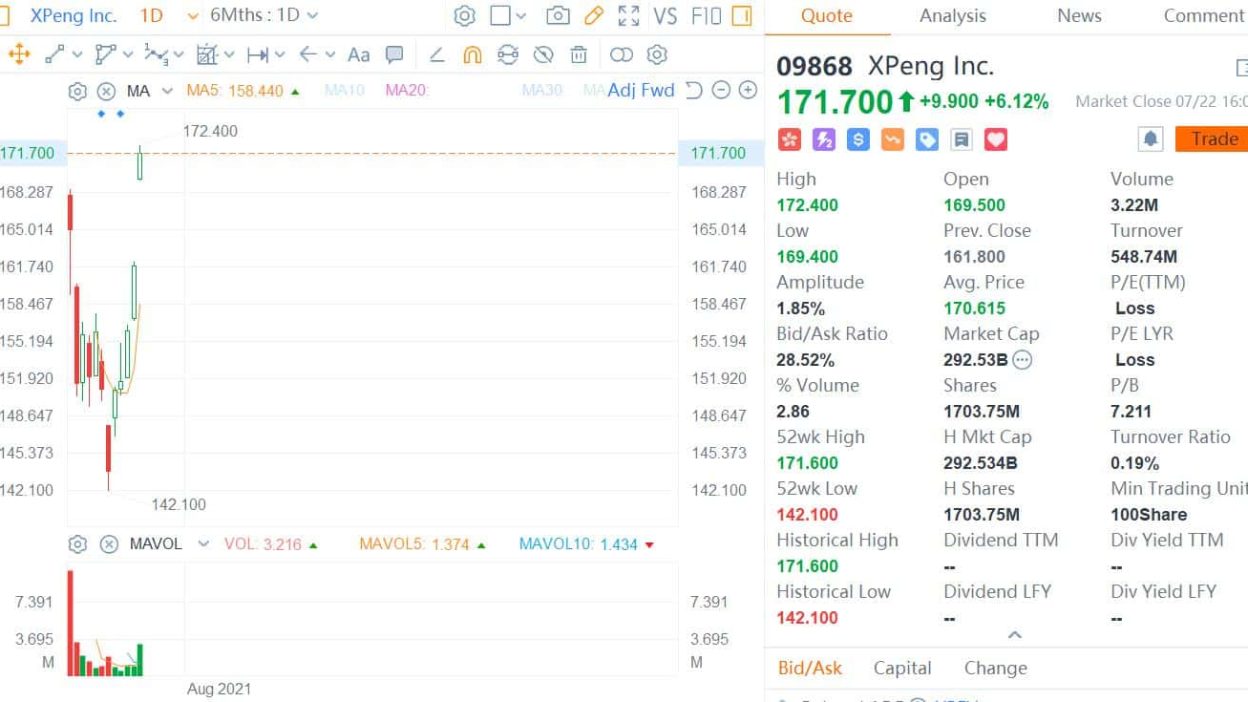Switch to the Comment tab
Screen dimensions: 1248x702
click(1204, 16)
